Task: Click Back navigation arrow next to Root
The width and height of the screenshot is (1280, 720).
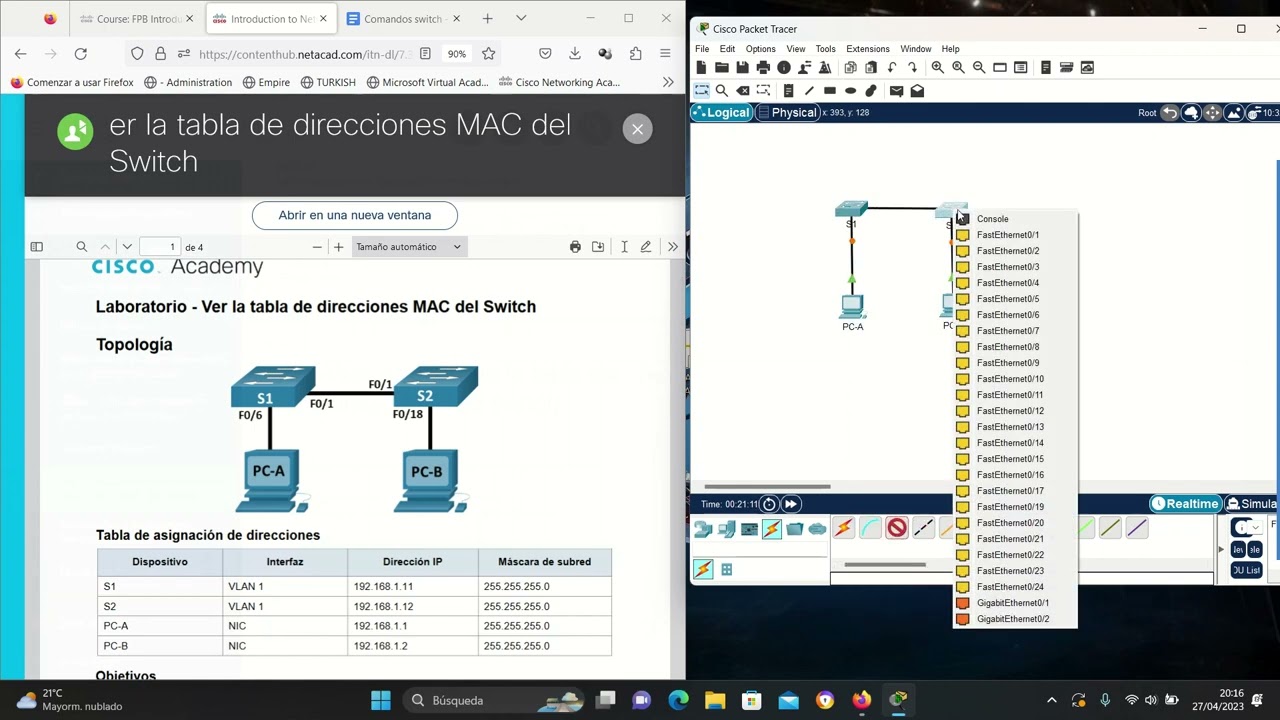Action: coord(1169,113)
